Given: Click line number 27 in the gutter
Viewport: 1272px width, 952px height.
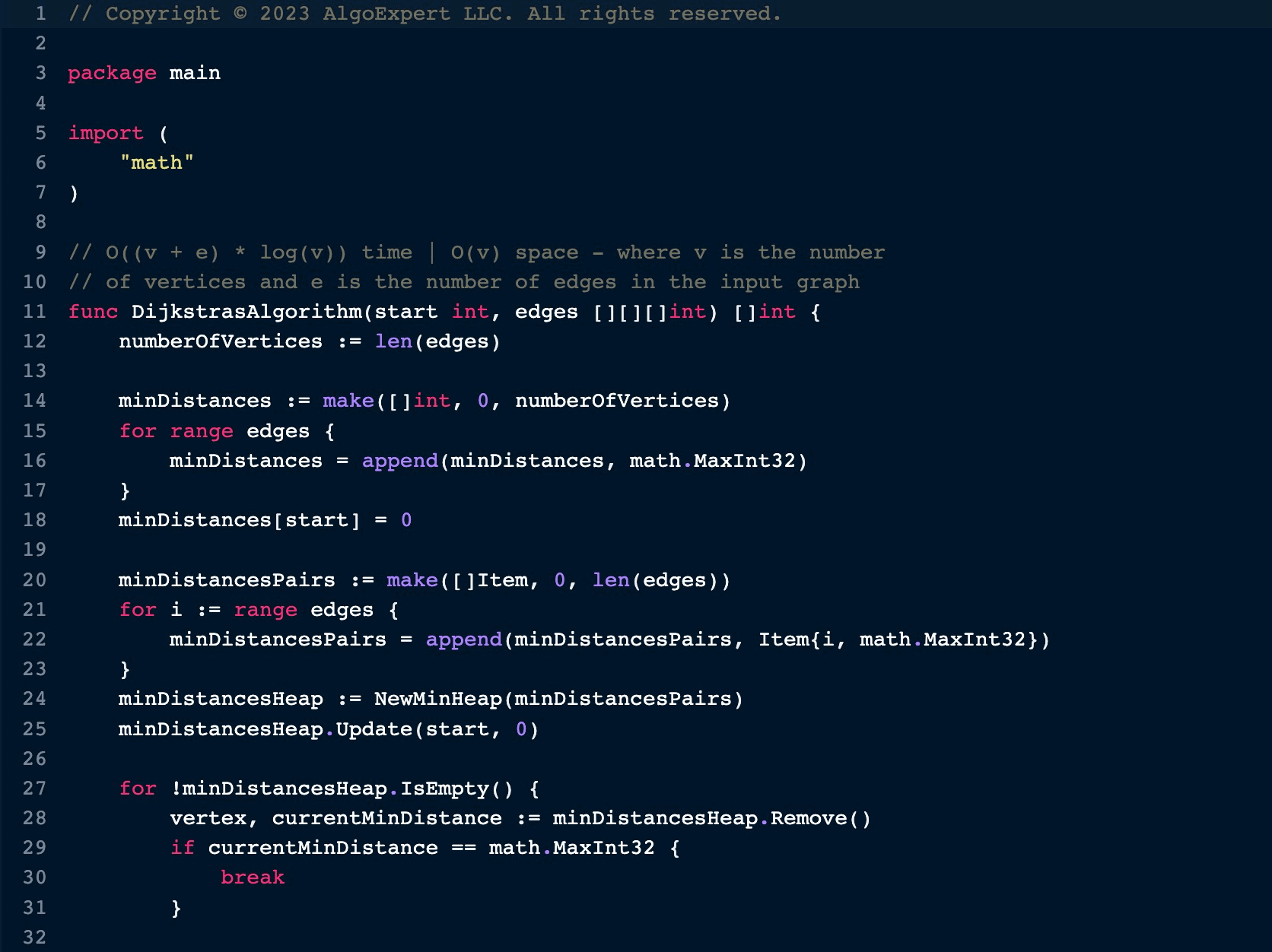Looking at the screenshot, I should coord(34,789).
